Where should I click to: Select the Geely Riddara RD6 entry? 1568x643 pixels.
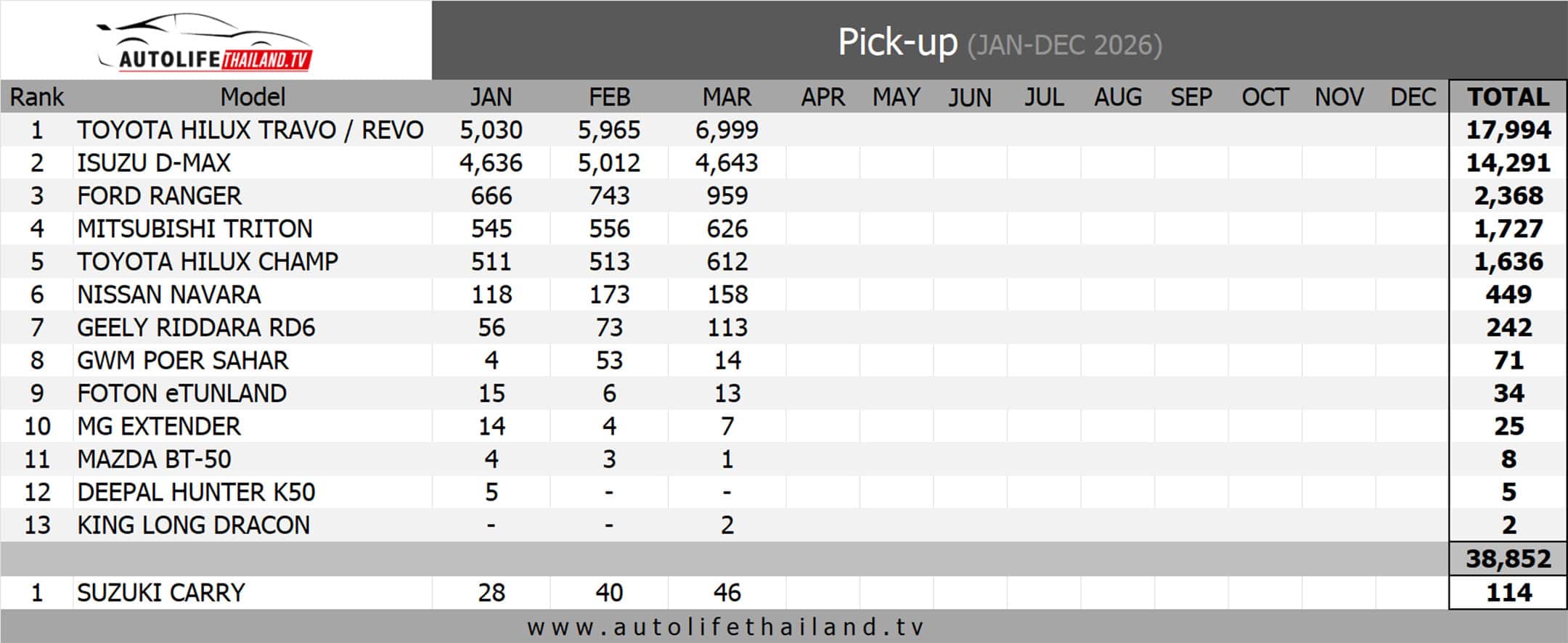(x=196, y=327)
